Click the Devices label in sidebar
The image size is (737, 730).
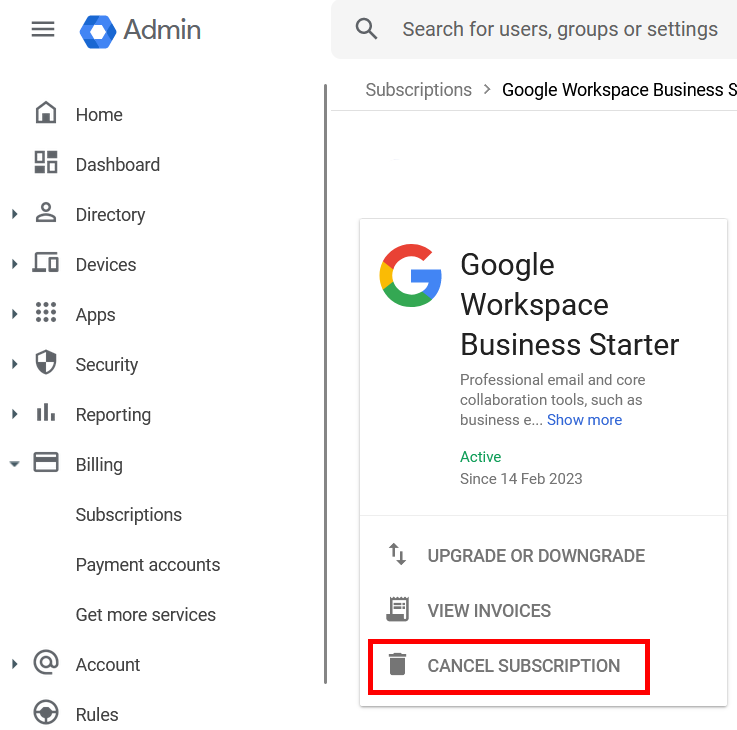[106, 265]
